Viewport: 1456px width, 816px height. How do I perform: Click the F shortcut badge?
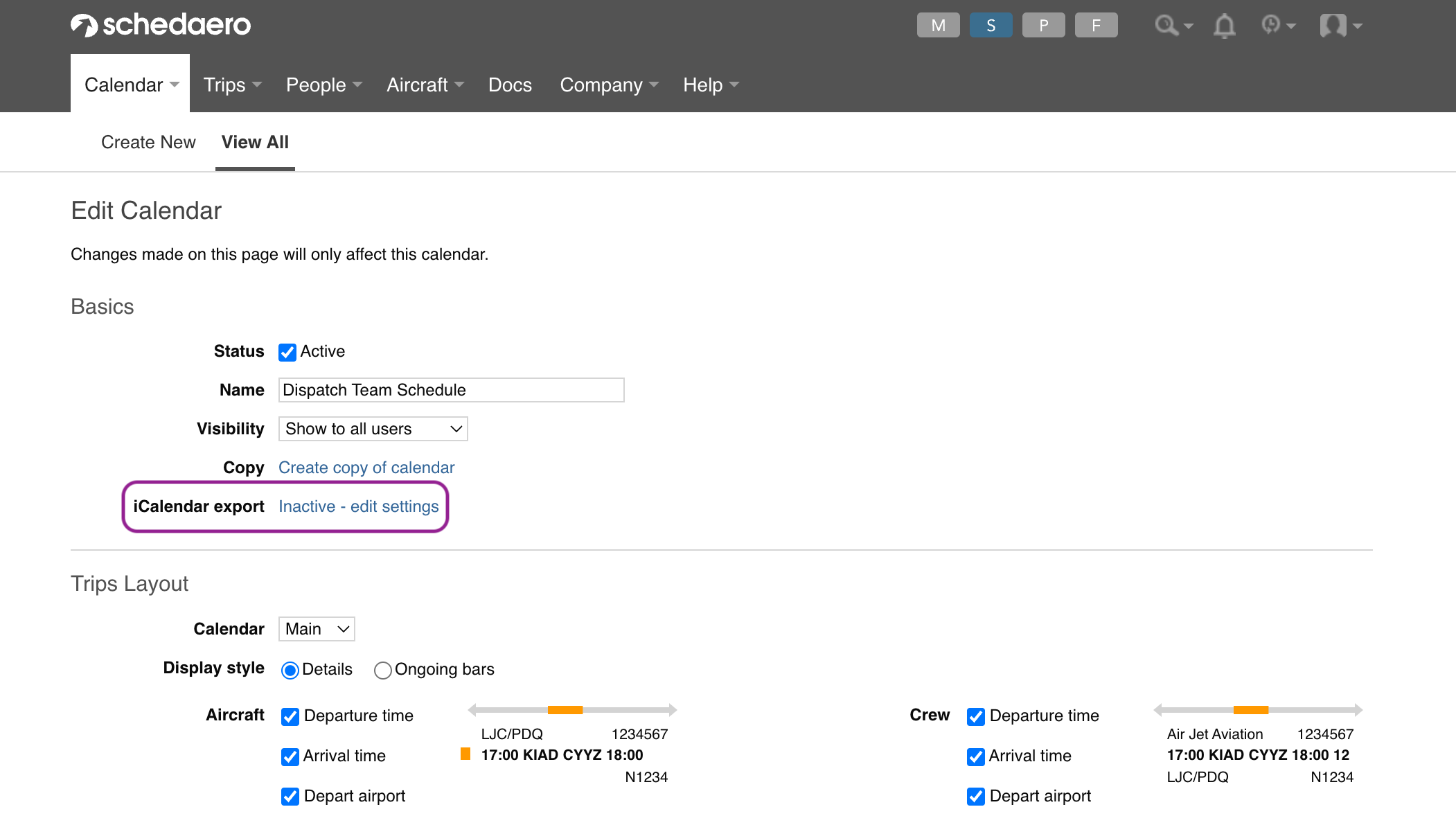(x=1096, y=26)
